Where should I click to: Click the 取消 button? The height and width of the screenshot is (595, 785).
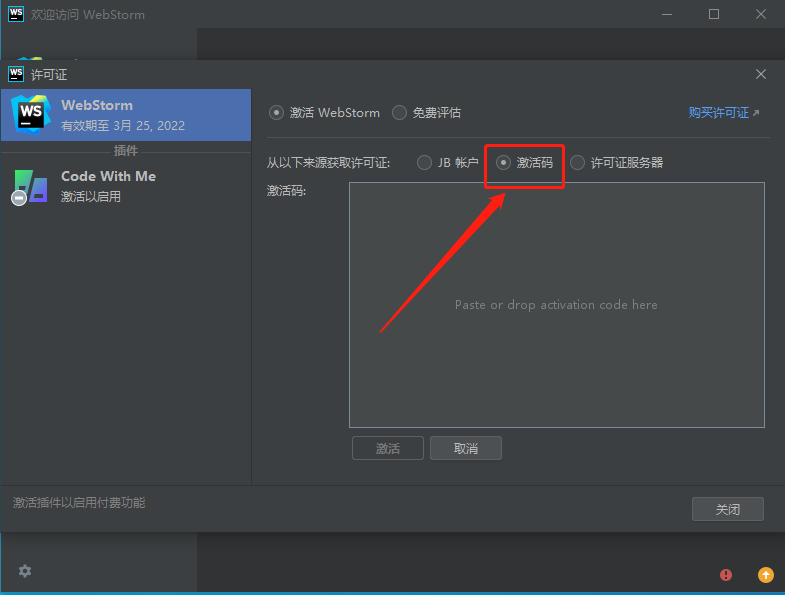[x=466, y=448]
